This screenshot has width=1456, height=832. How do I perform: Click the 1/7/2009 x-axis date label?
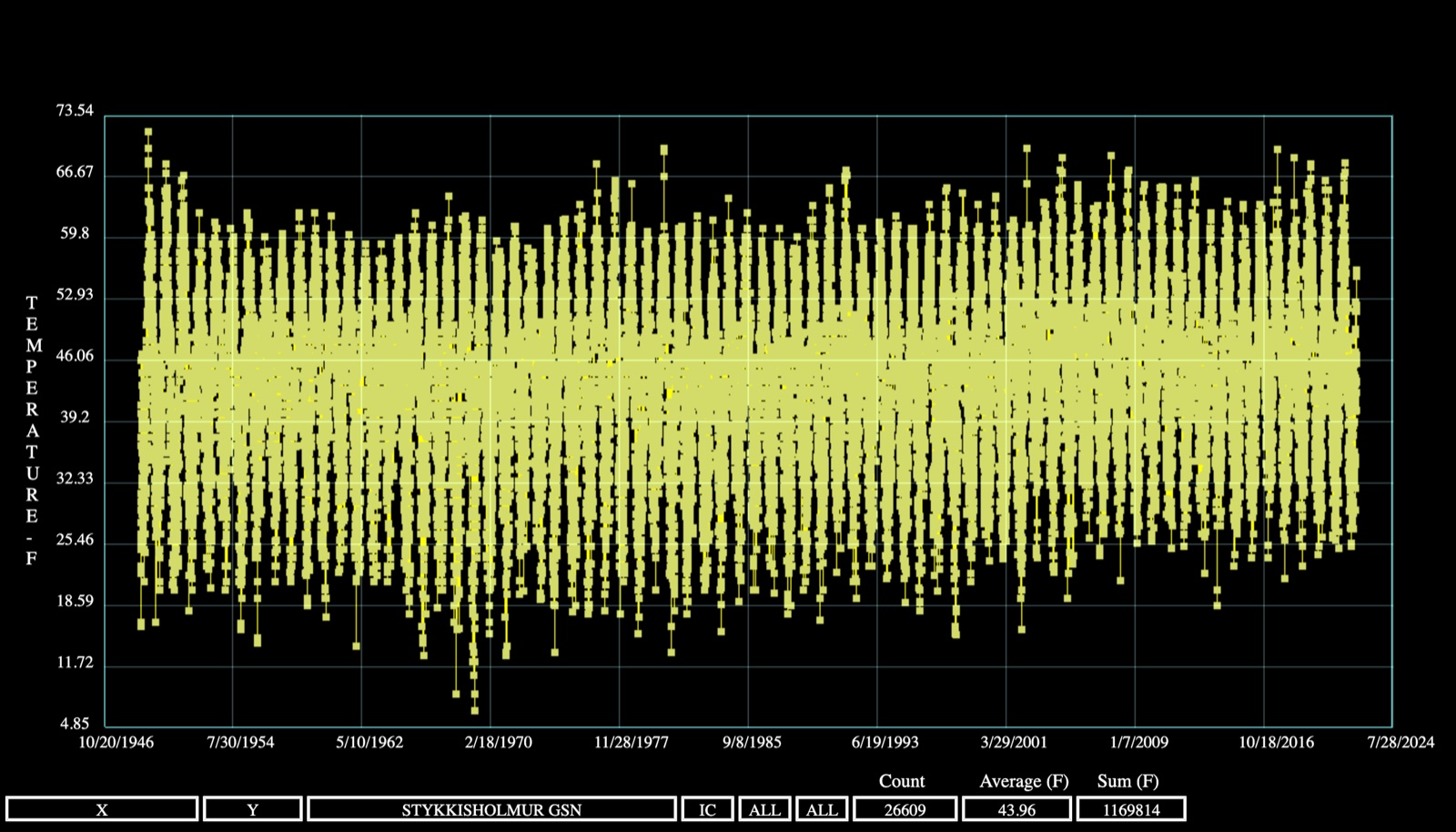[x=1138, y=742]
